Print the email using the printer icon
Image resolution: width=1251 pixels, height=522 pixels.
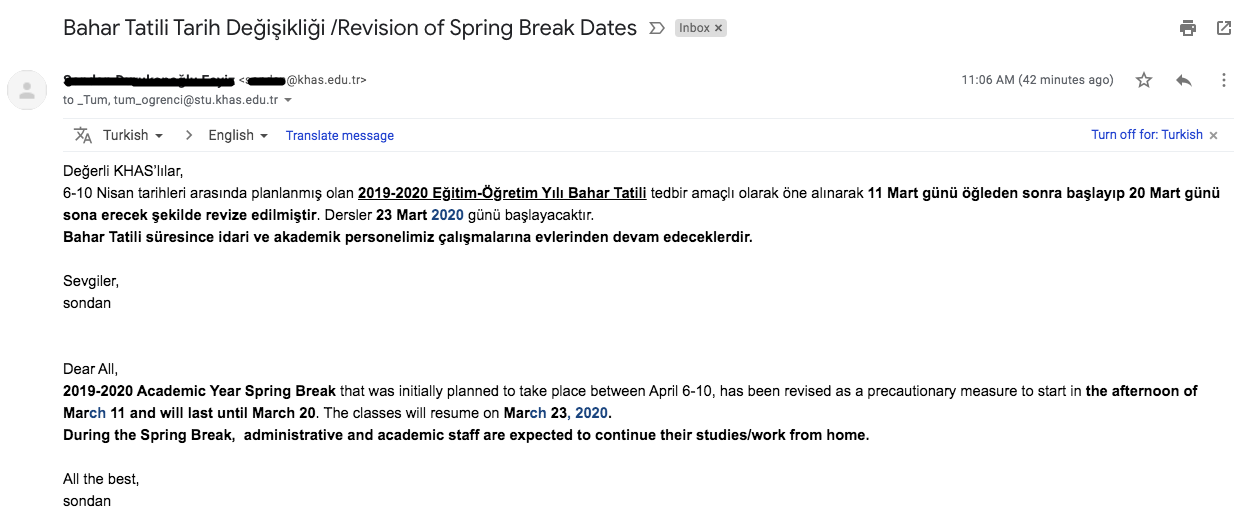(1188, 28)
